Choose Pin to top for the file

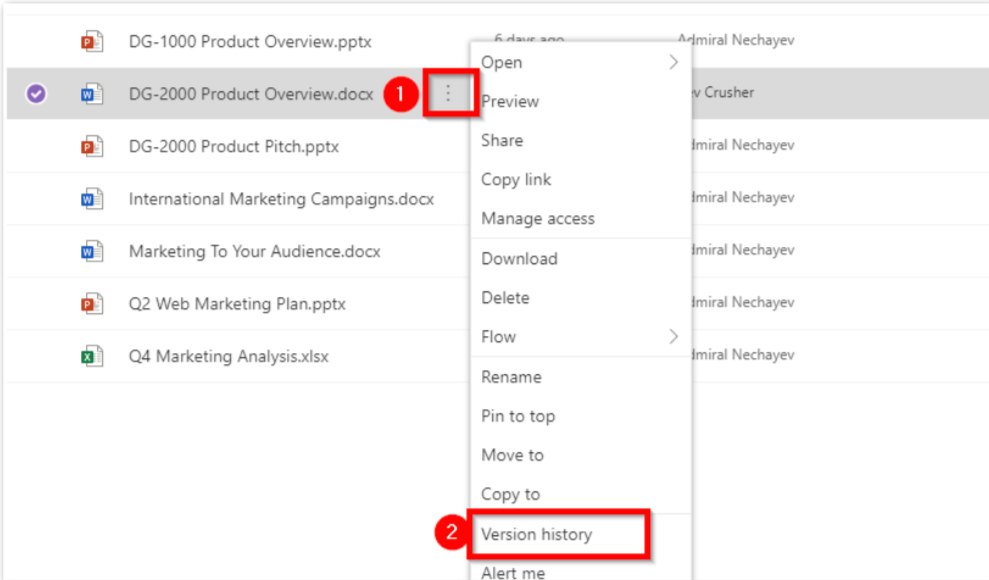point(515,416)
